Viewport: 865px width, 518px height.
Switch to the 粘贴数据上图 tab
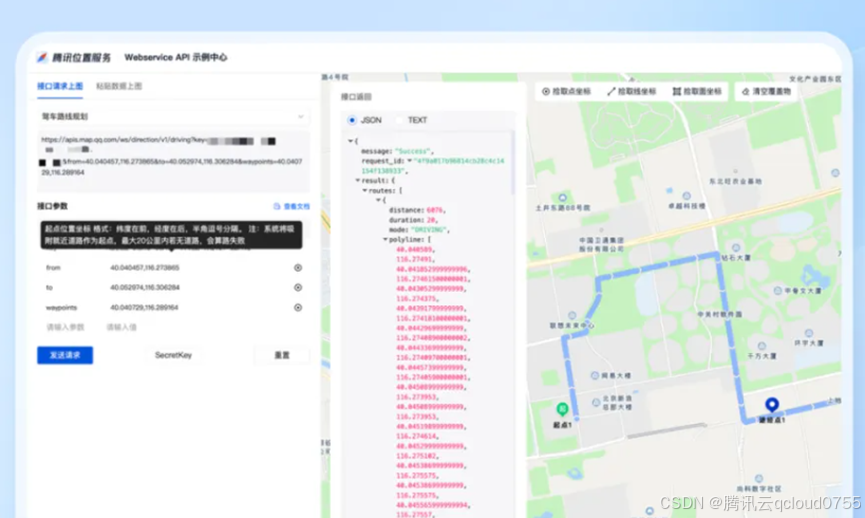(119, 86)
